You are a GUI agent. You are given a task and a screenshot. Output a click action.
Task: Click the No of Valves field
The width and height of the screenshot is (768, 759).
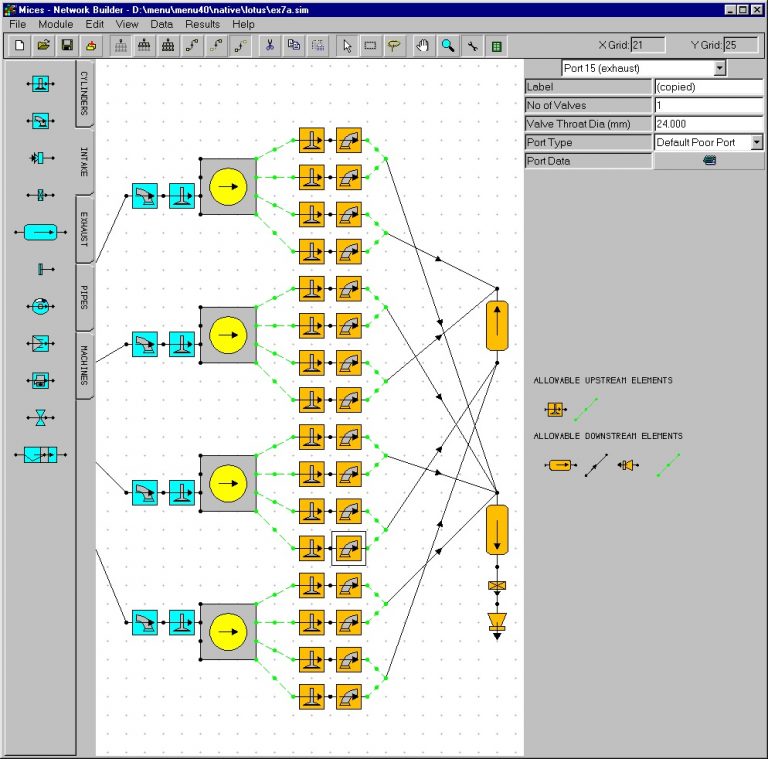point(708,105)
